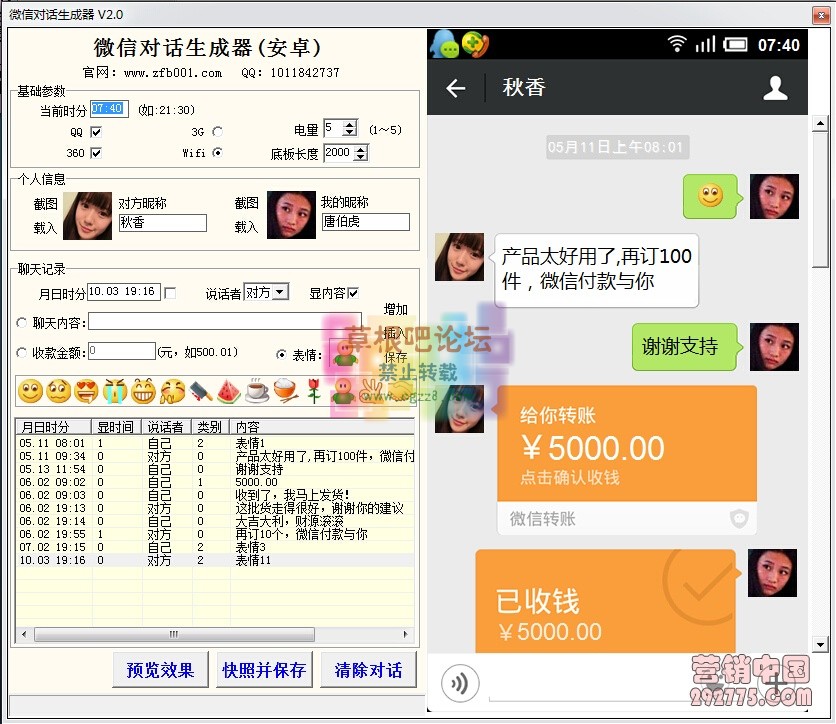Image resolution: width=836 pixels, height=724 pixels.
Task: Select the rice bowl emoji
Action: pyautogui.click(x=283, y=390)
